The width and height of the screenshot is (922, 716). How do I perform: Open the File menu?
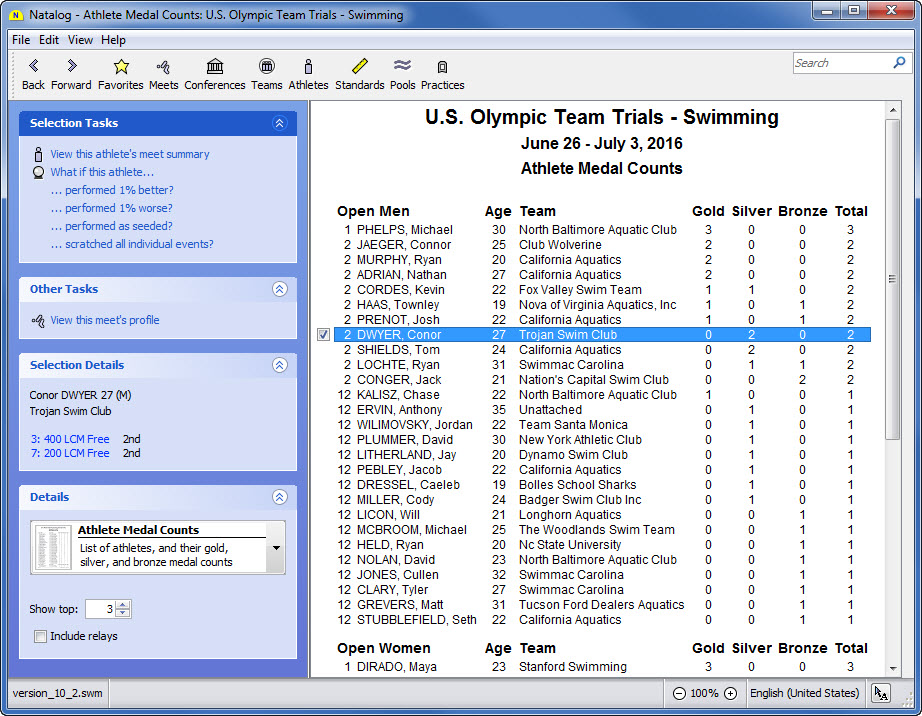coord(21,40)
